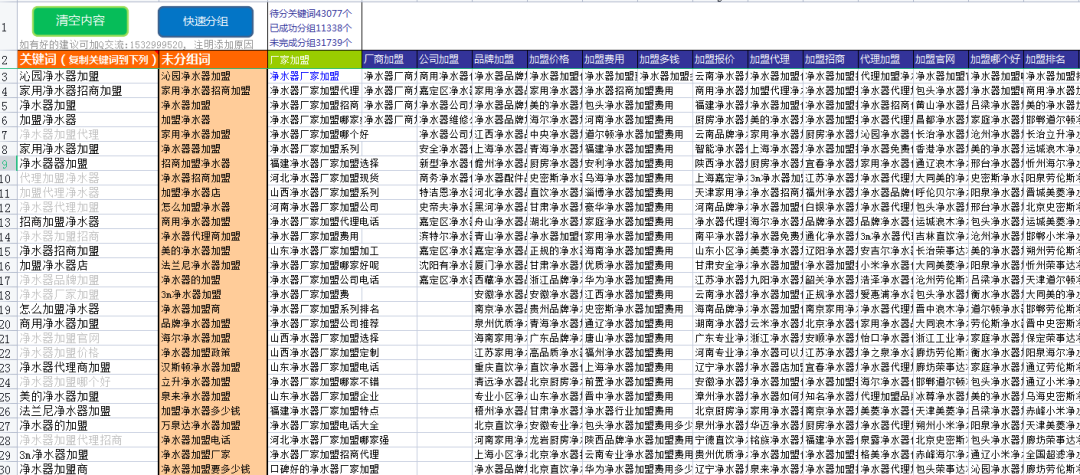Screen dimensions: 1080x475
Task: Select the 加盟费用 group header
Action: tap(610, 60)
